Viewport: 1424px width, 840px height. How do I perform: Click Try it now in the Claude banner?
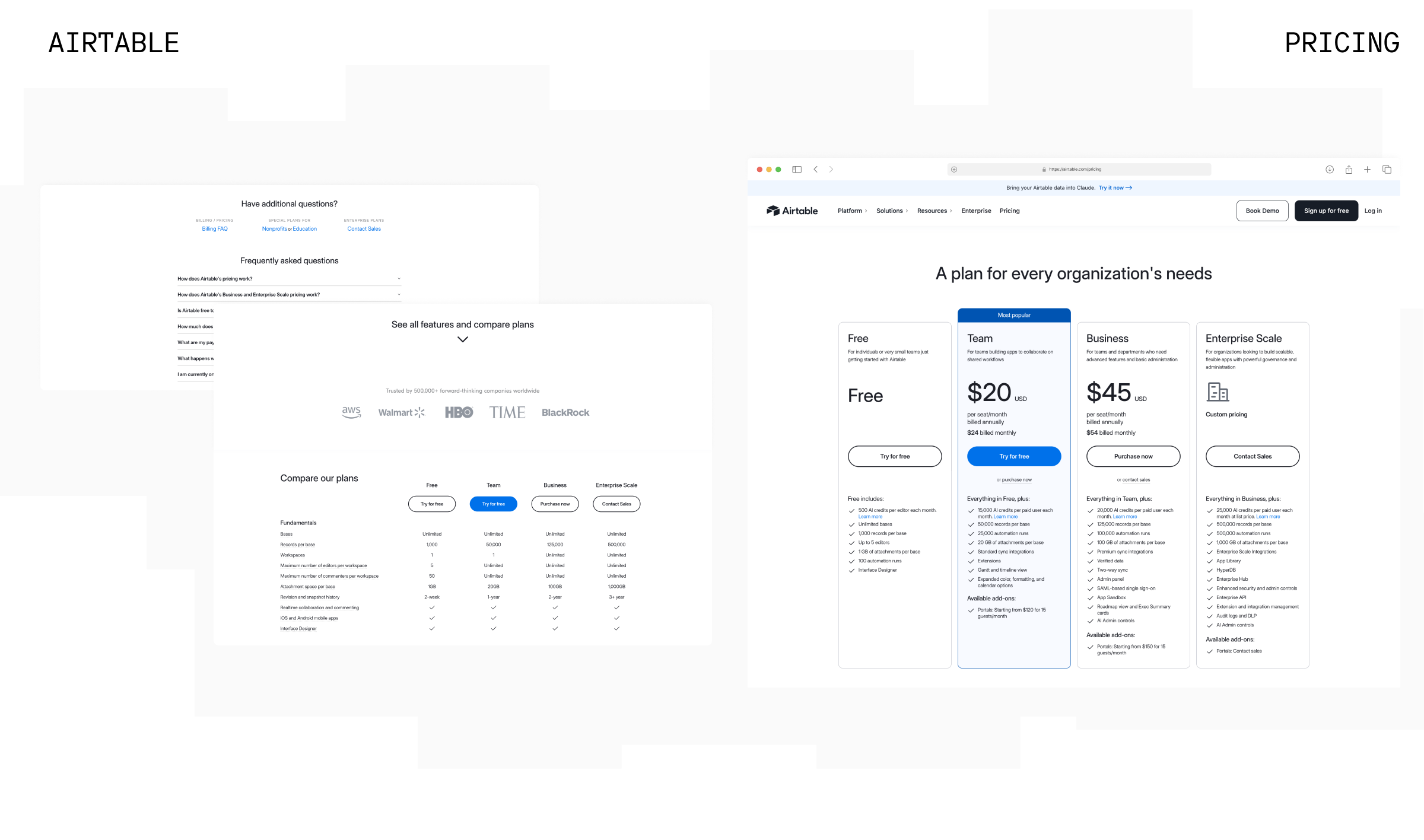click(1115, 188)
